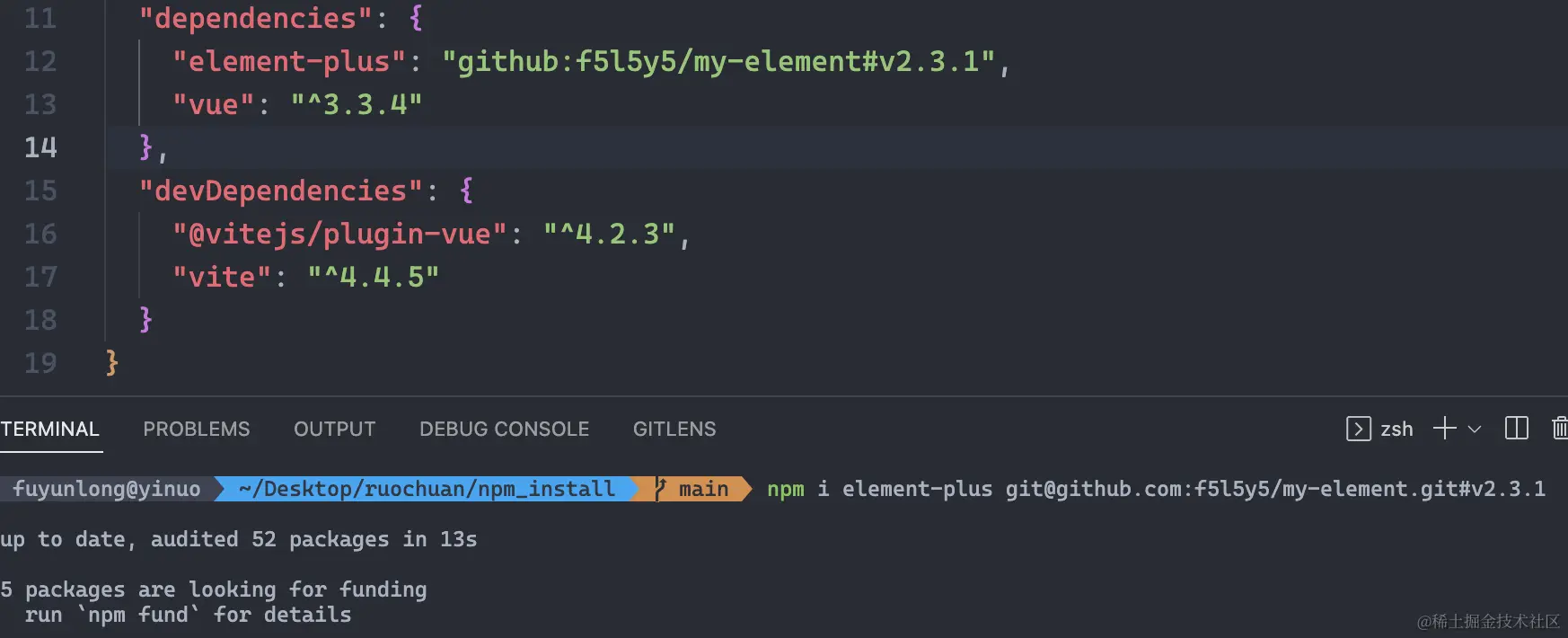Click the "devDependencies" key in the editor
Viewport: 1568px width, 638px height.
tap(280, 191)
